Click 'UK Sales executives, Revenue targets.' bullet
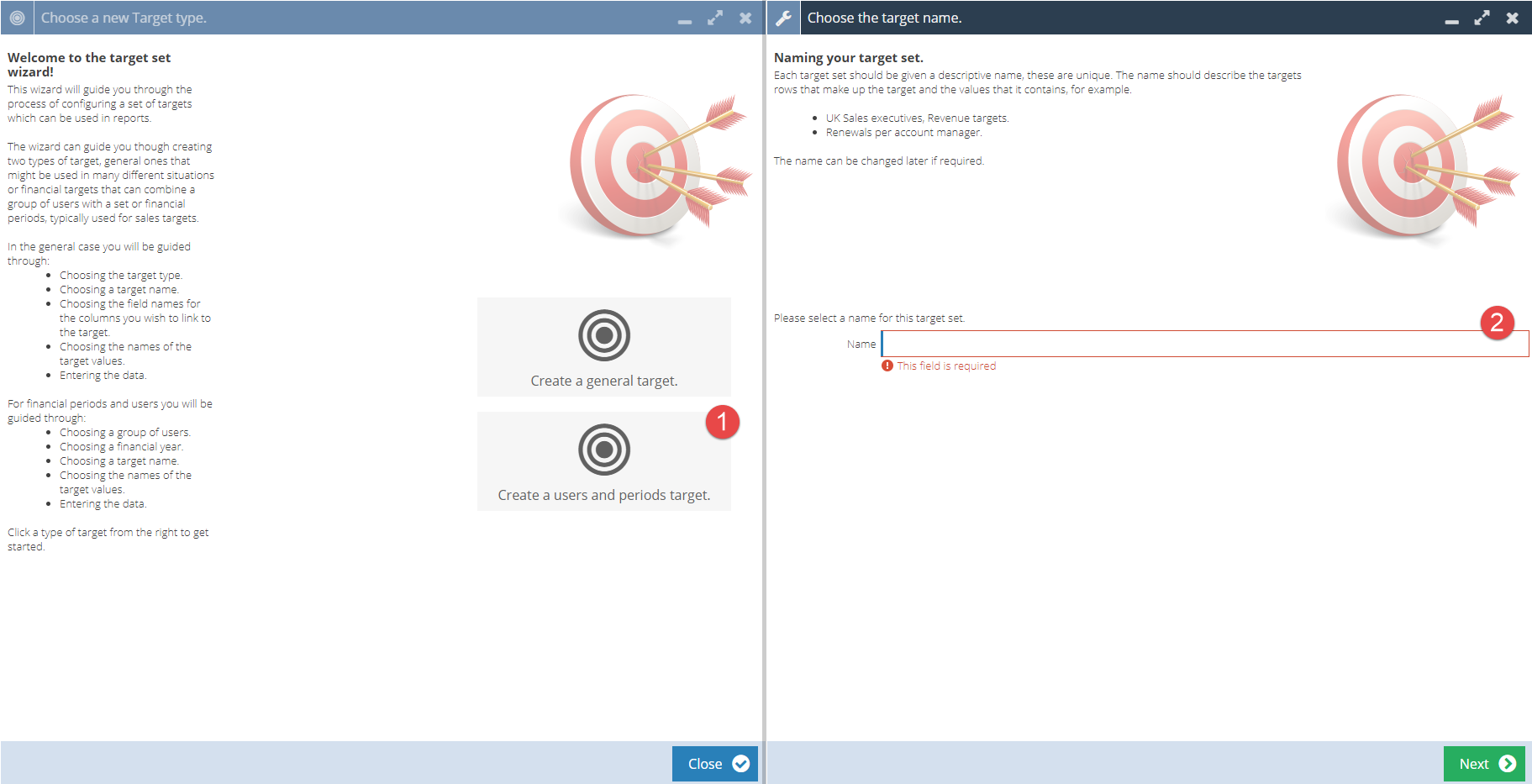Viewport: 1532px width, 784px height. click(918, 118)
